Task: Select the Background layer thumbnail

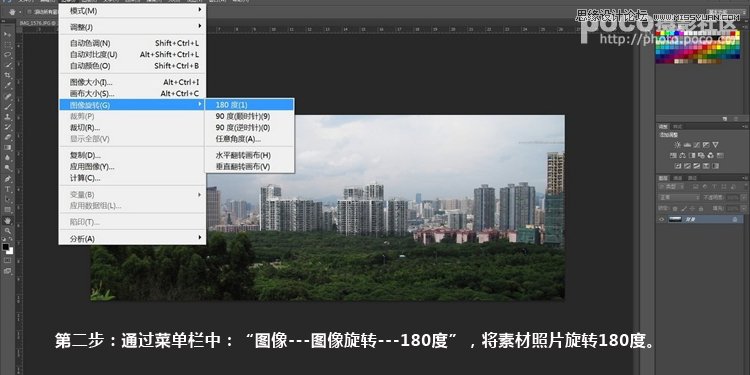Action: coord(675,219)
